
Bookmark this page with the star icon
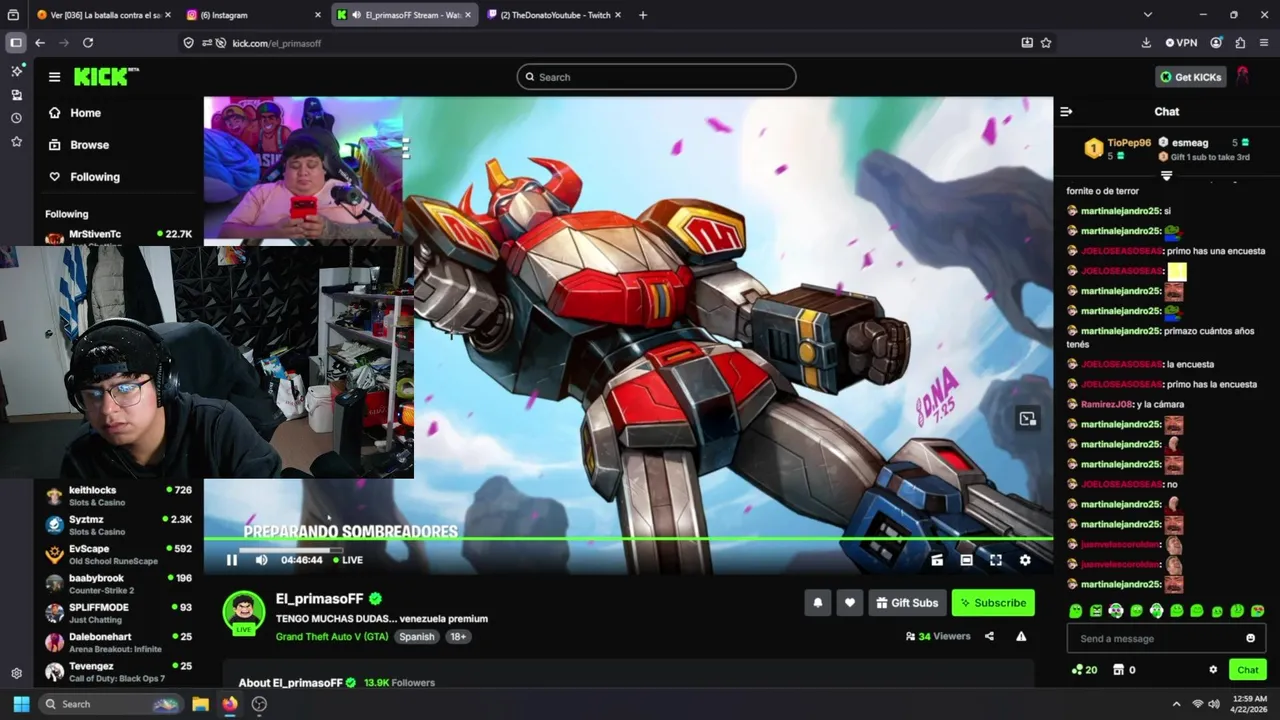1046,43
